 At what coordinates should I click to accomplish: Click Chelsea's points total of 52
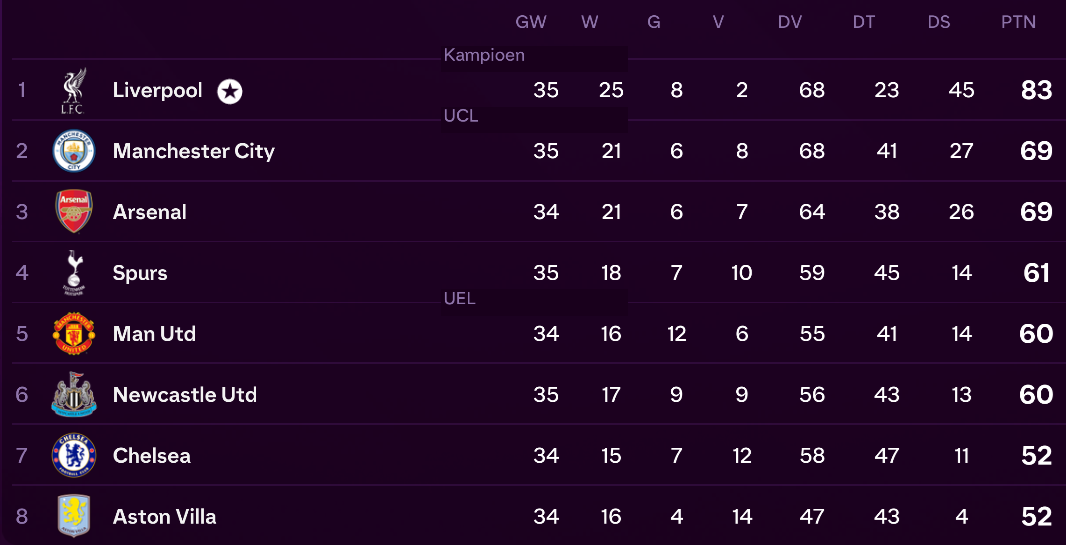tap(1036, 456)
